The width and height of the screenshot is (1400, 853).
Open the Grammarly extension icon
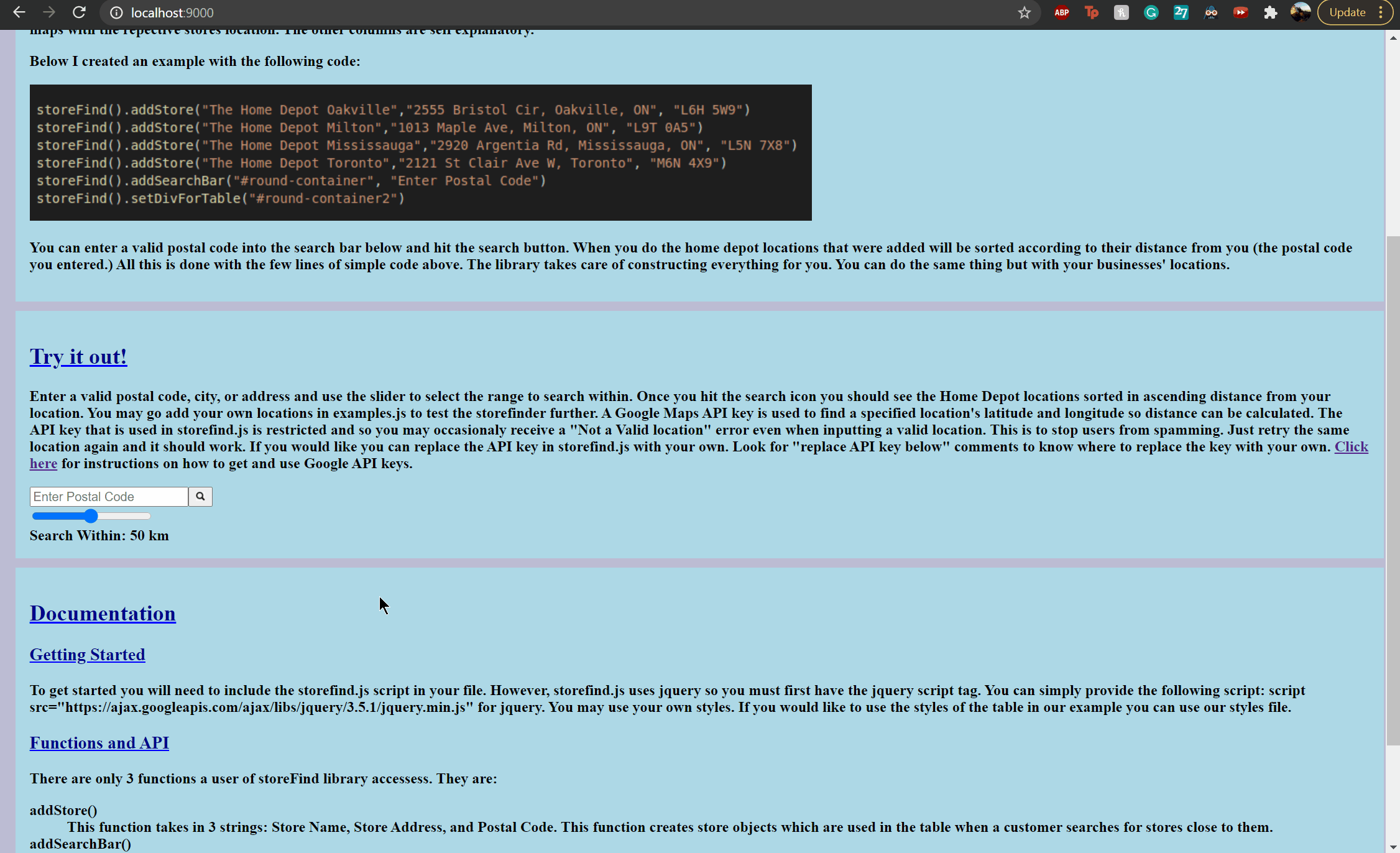(1151, 12)
